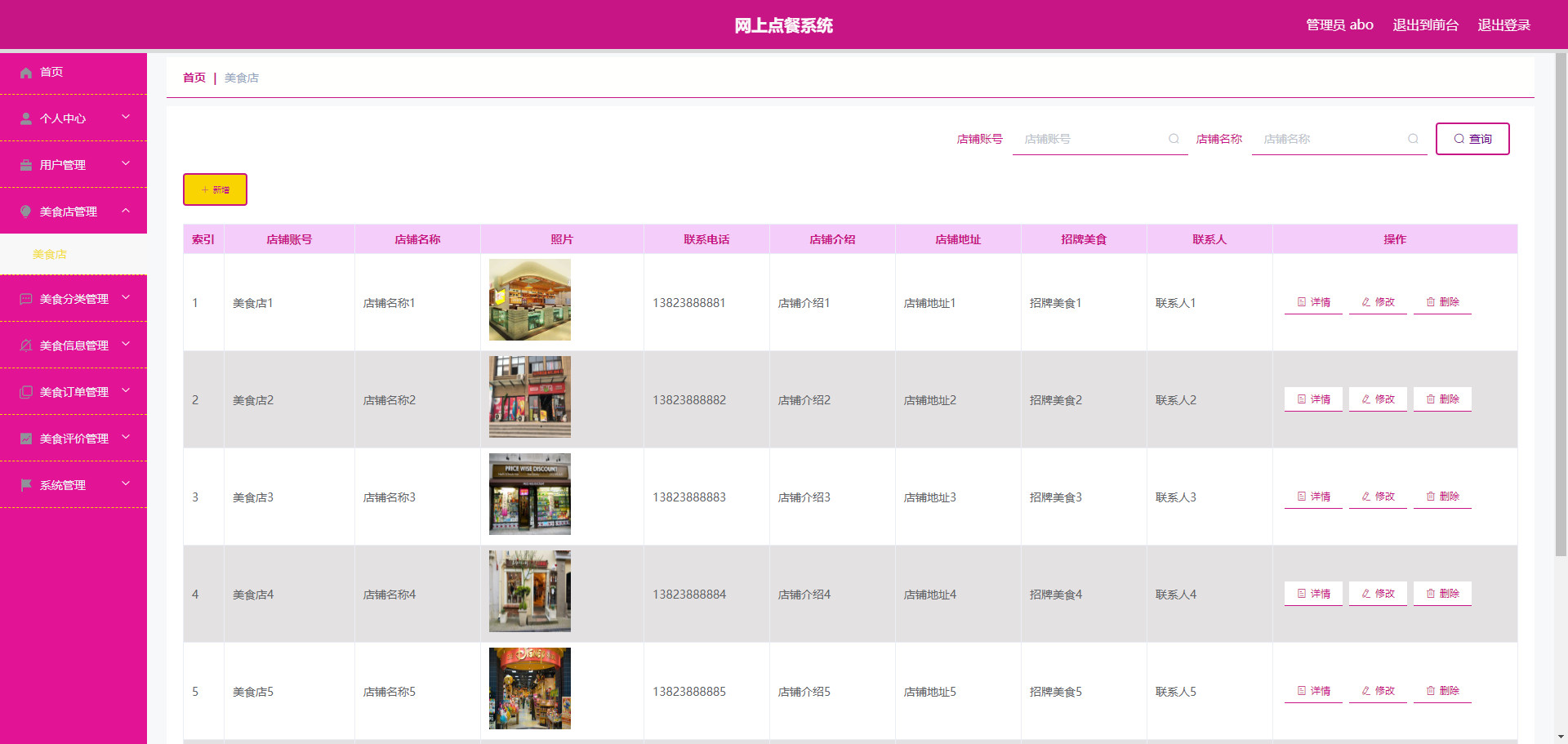
Task: Click phone number 13823888881
Action: click(688, 303)
